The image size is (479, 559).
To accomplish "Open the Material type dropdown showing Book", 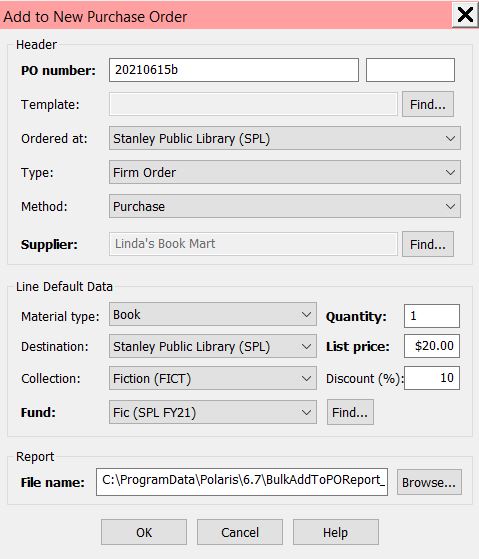I will [213, 314].
